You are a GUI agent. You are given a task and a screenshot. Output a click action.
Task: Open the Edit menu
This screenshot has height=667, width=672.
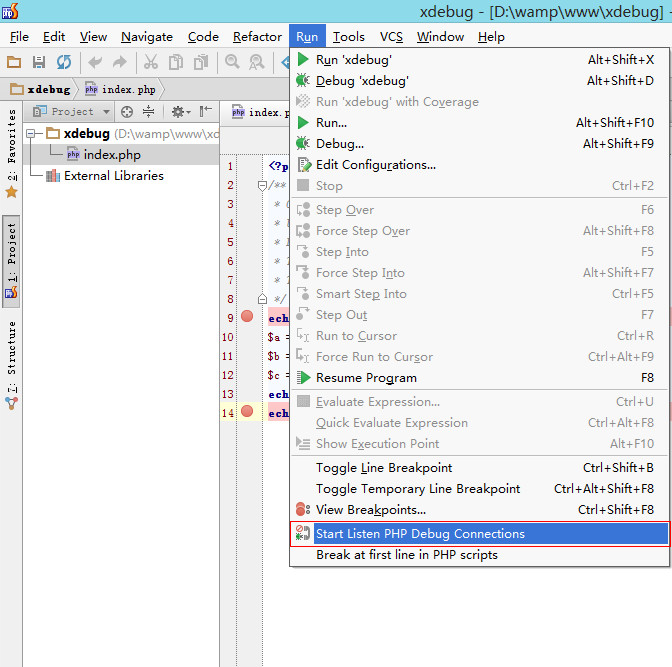point(54,37)
